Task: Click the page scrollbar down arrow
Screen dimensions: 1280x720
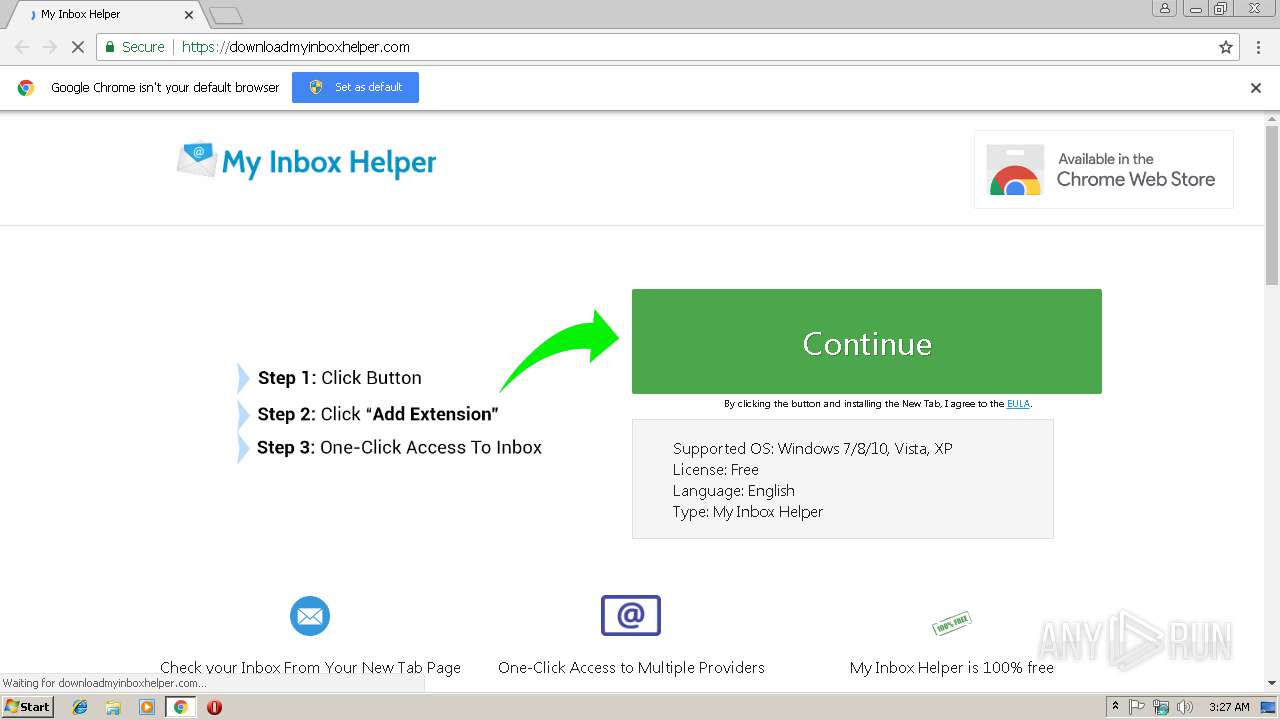Action: click(1272, 683)
